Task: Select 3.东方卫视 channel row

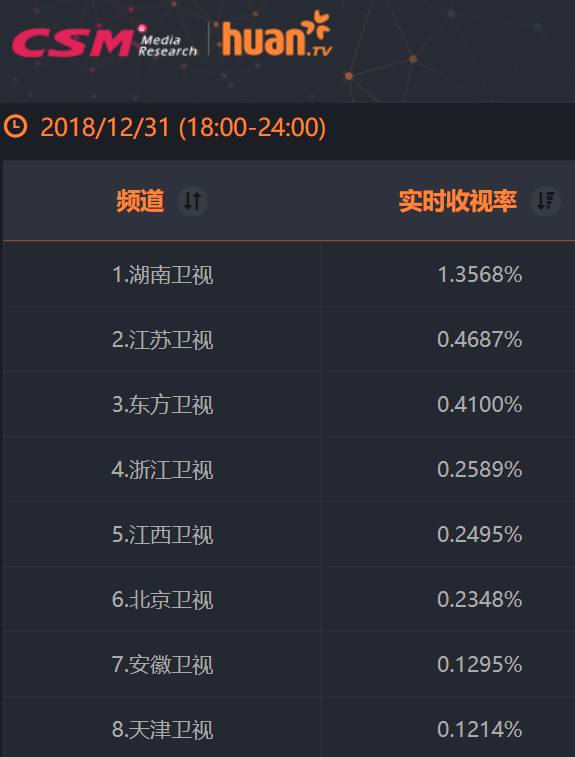Action: click(289, 404)
